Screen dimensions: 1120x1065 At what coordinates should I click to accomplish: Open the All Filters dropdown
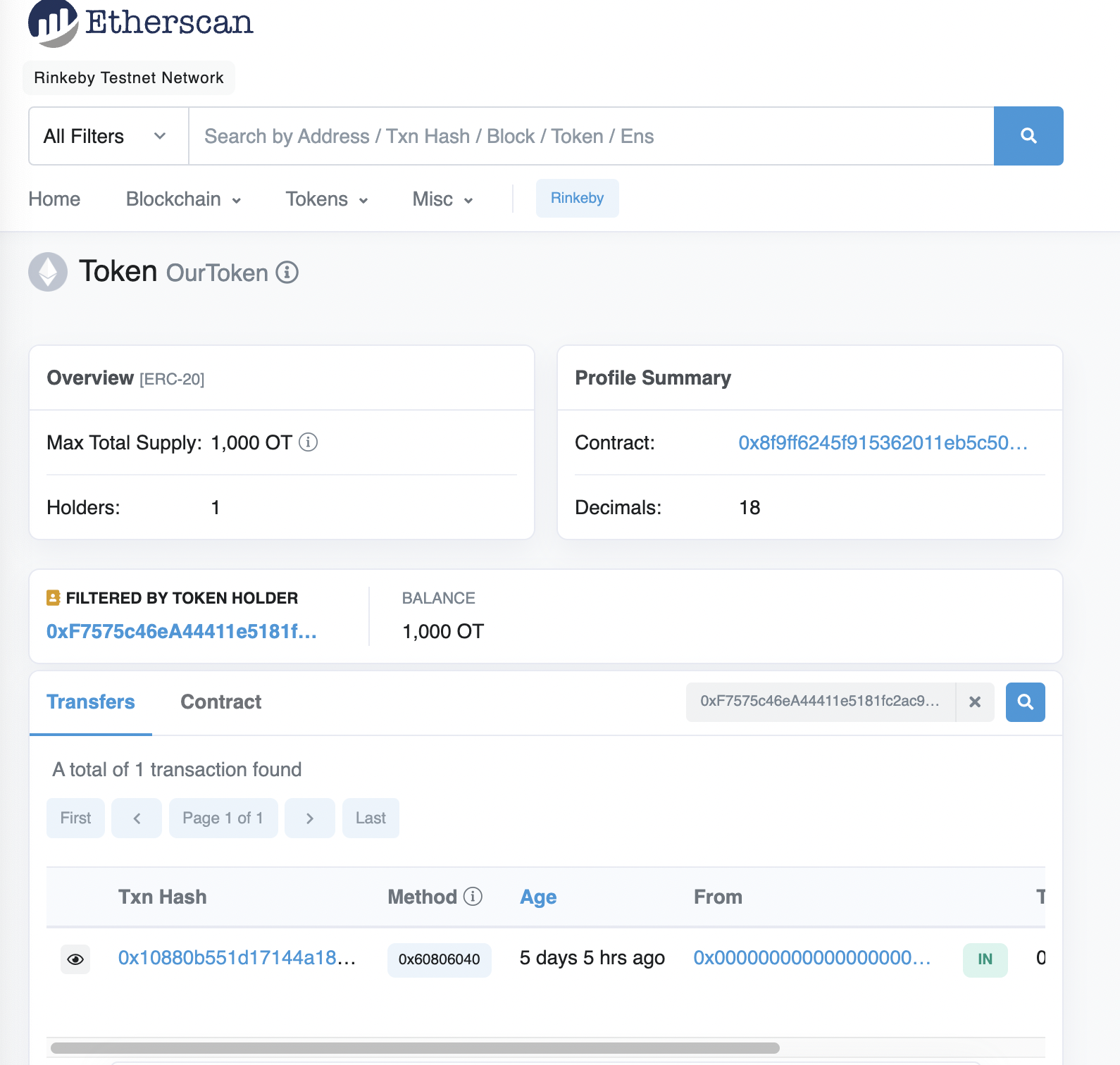[108, 136]
